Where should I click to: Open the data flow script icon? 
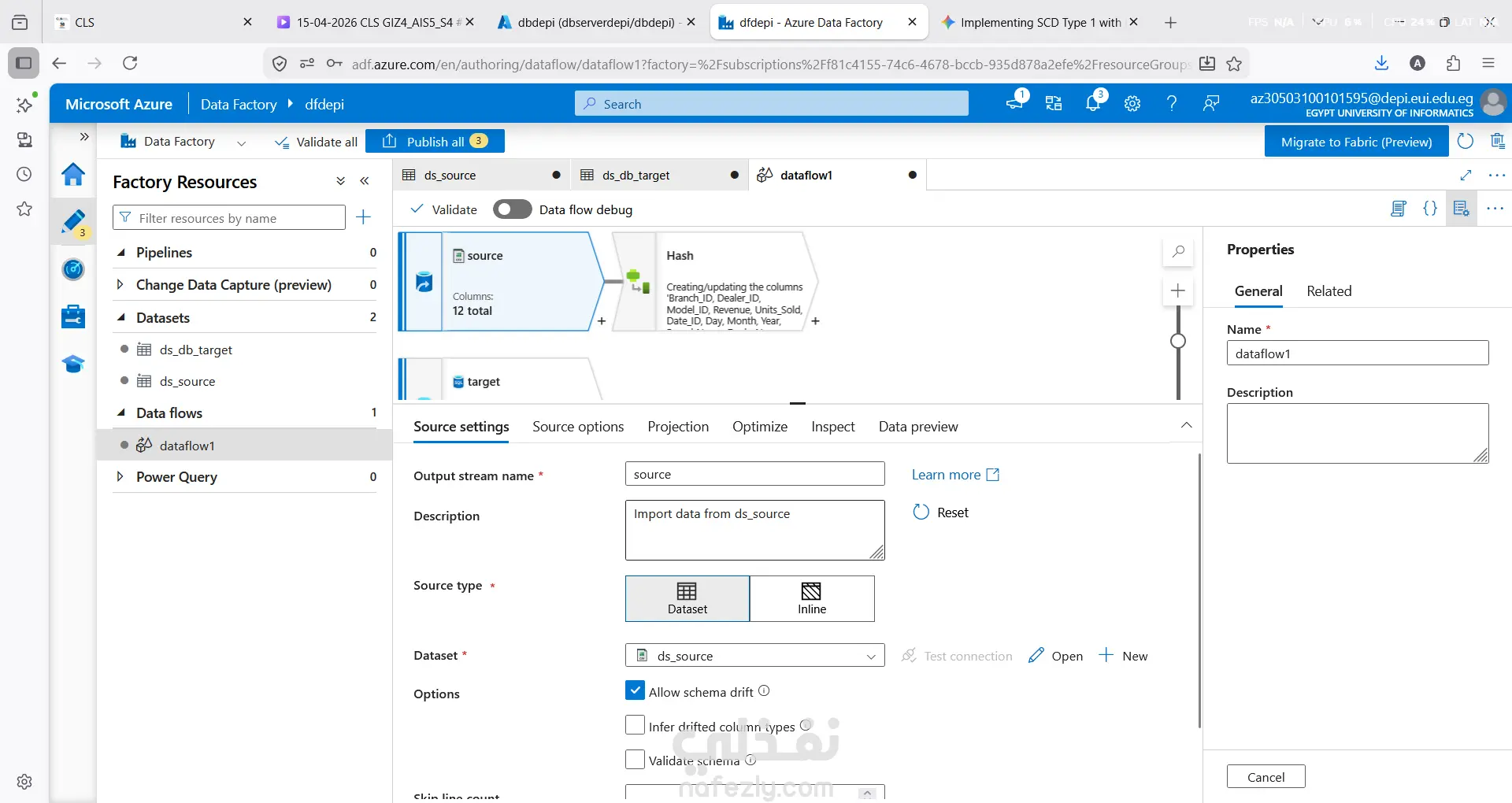click(x=1399, y=209)
